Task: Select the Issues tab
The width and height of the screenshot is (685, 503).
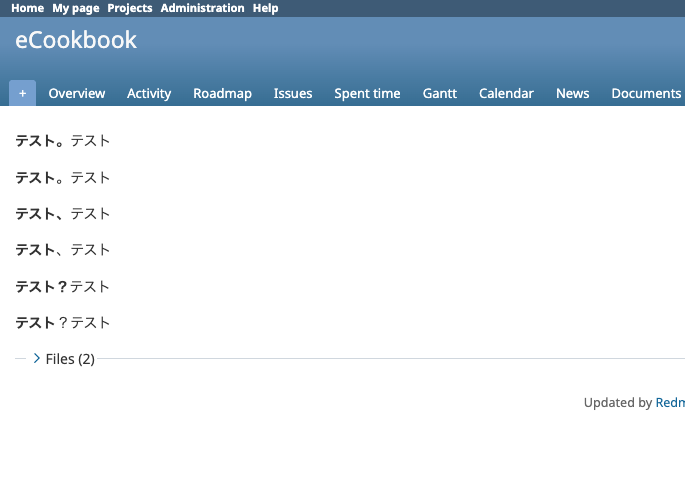Action: click(293, 93)
